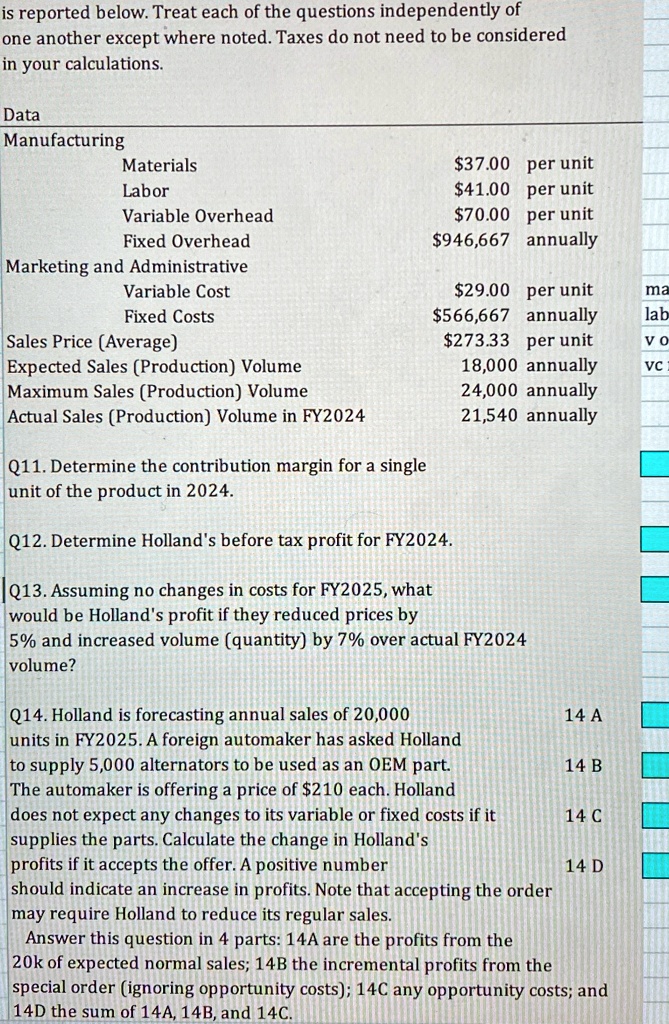Click the Manufacturing label cell
Viewport: 669px width, 1024px height.
(x=64, y=140)
